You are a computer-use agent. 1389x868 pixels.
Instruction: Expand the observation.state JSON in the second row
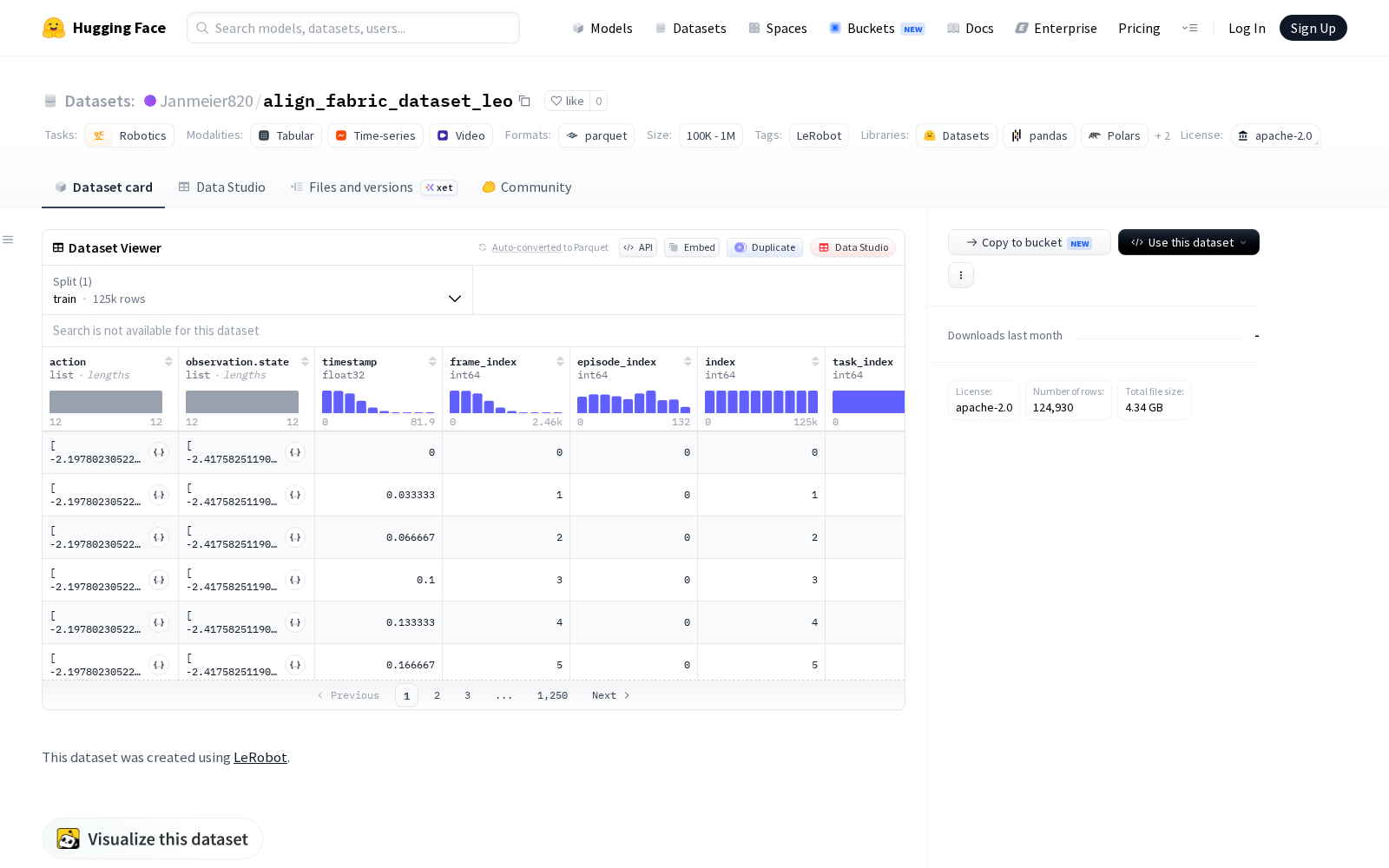(295, 495)
